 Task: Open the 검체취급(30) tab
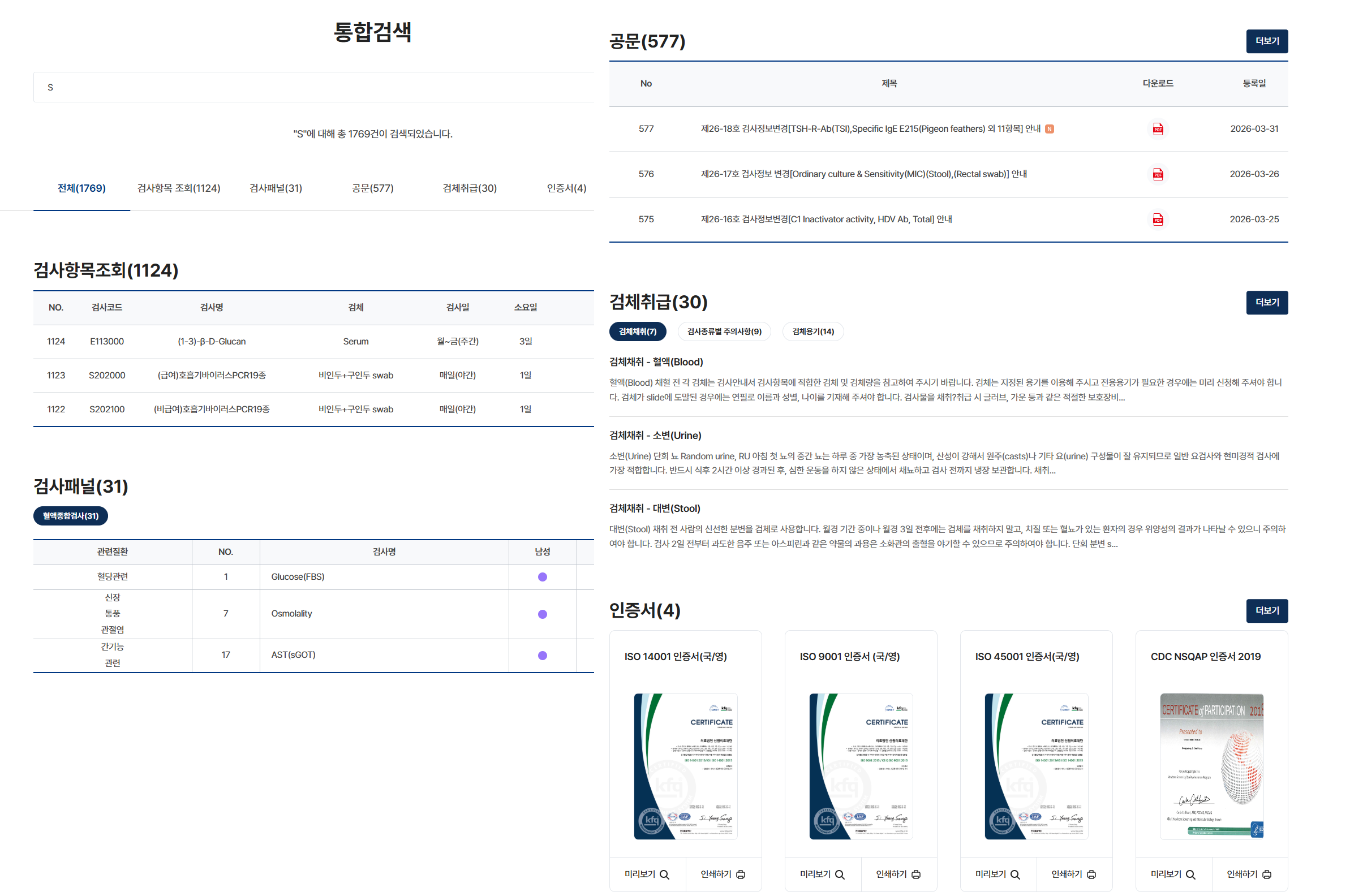click(x=469, y=188)
